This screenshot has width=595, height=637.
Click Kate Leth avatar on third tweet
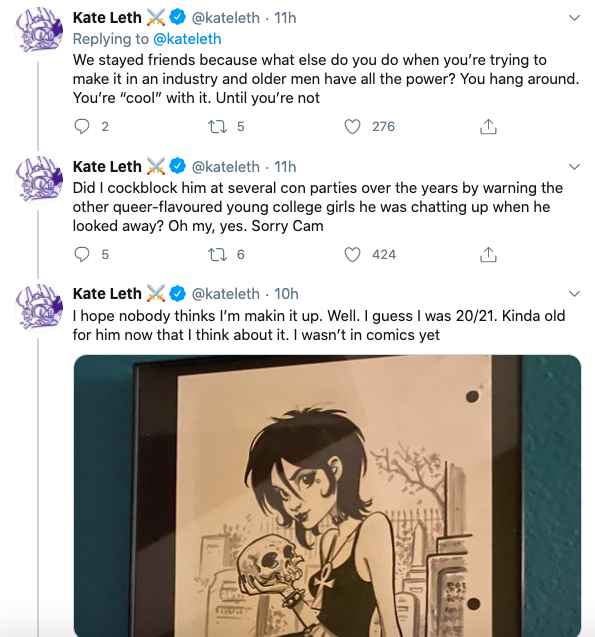pyautogui.click(x=39, y=308)
